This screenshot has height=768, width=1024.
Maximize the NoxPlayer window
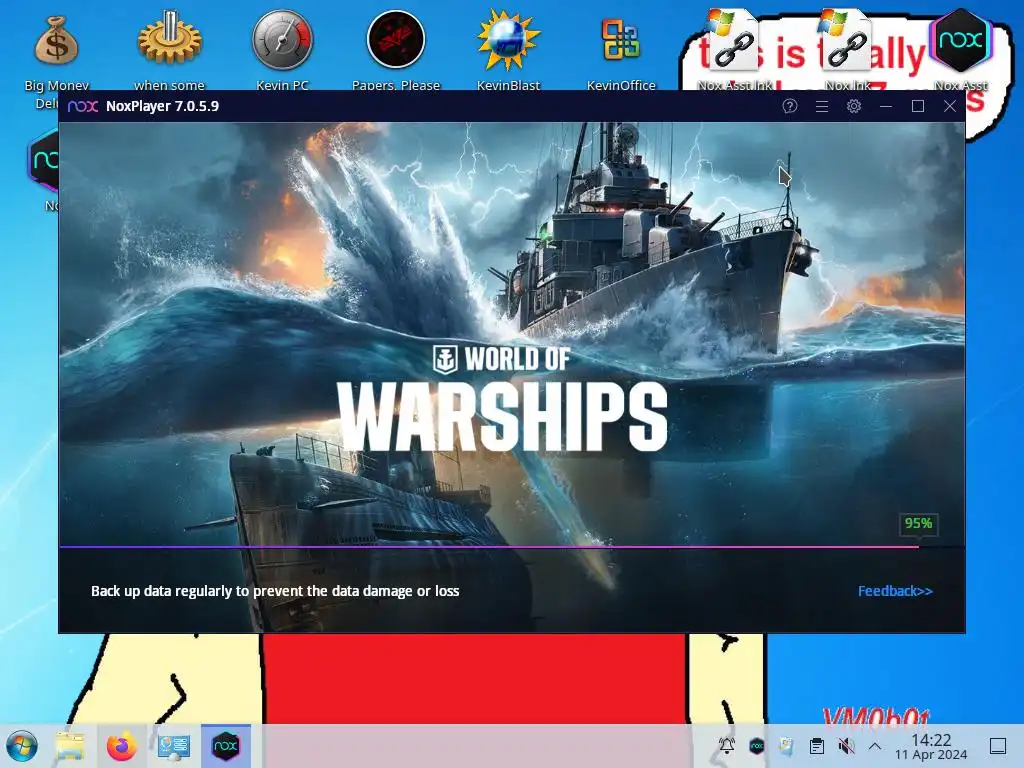pyautogui.click(x=918, y=106)
